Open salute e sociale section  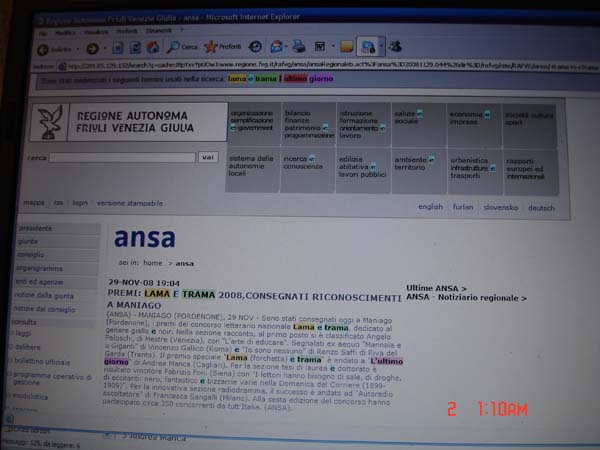[419, 125]
